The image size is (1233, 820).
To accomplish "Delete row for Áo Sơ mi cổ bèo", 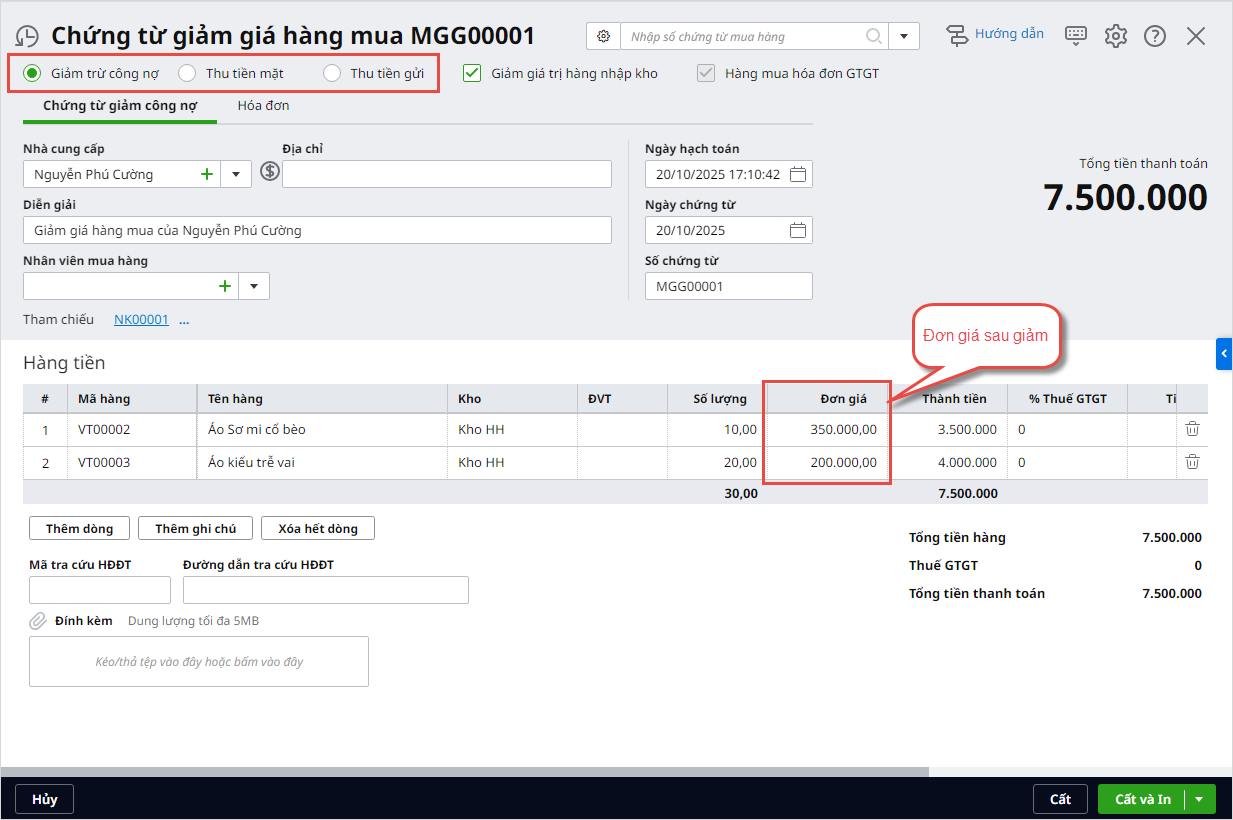I will point(1192,429).
